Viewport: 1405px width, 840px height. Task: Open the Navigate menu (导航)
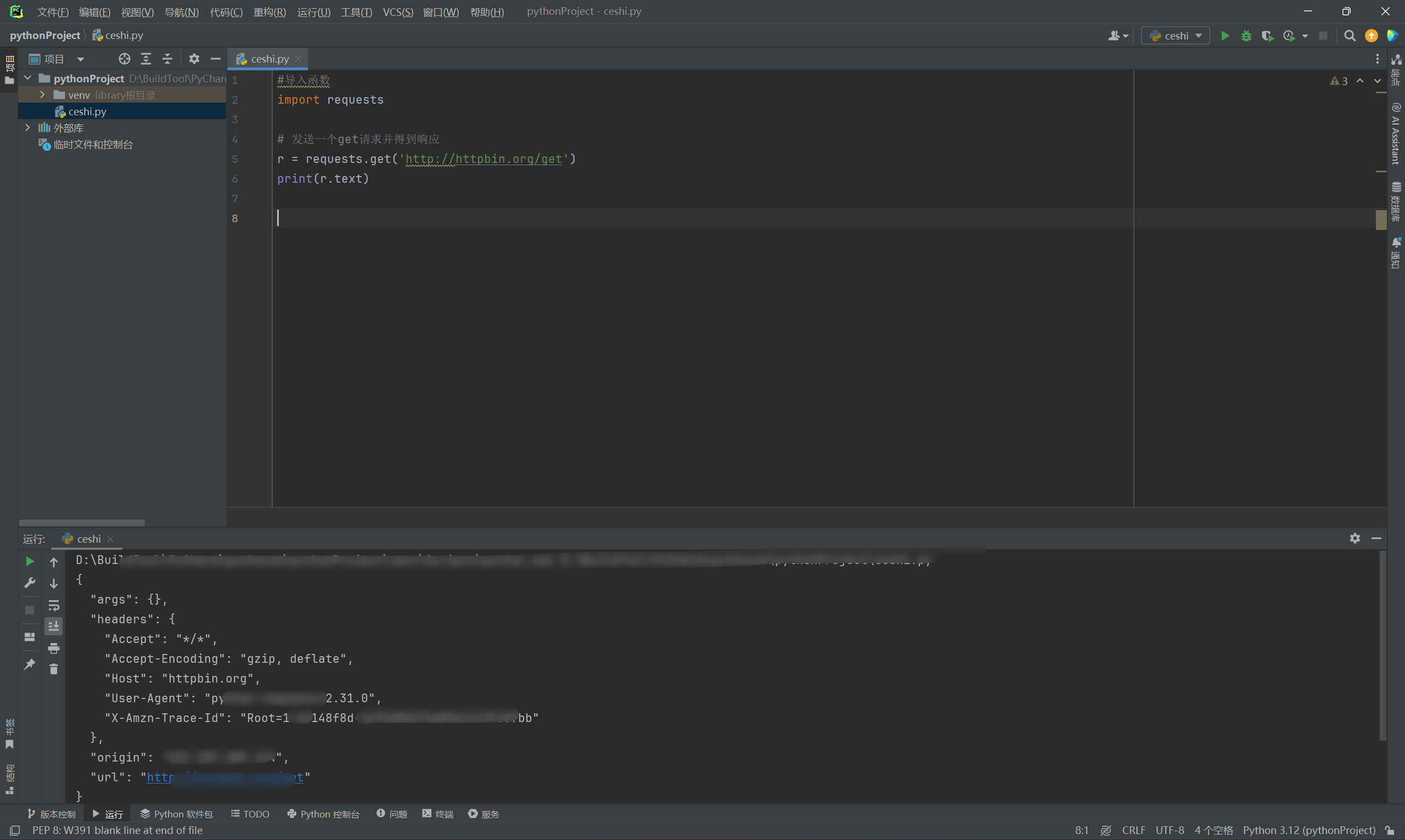tap(181, 12)
